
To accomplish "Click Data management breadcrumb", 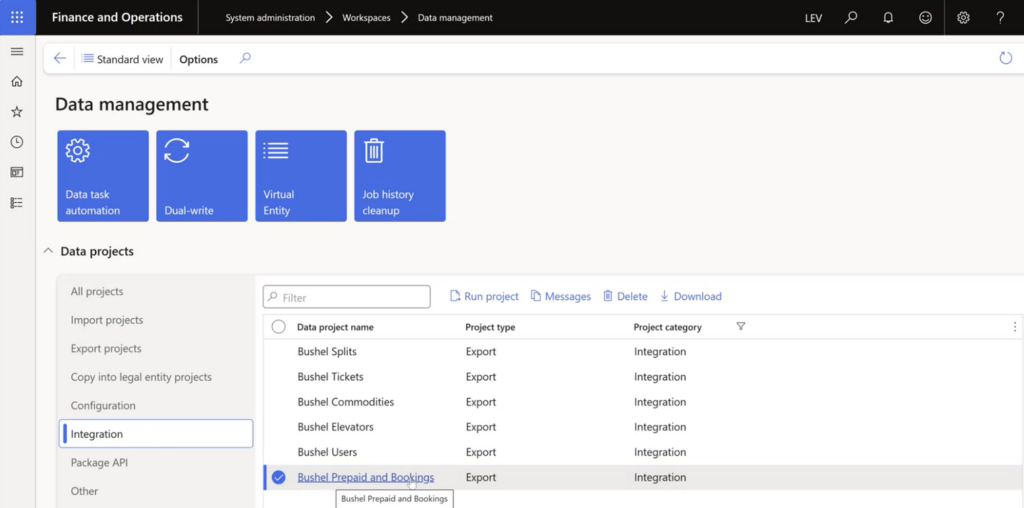I will (x=455, y=18).
